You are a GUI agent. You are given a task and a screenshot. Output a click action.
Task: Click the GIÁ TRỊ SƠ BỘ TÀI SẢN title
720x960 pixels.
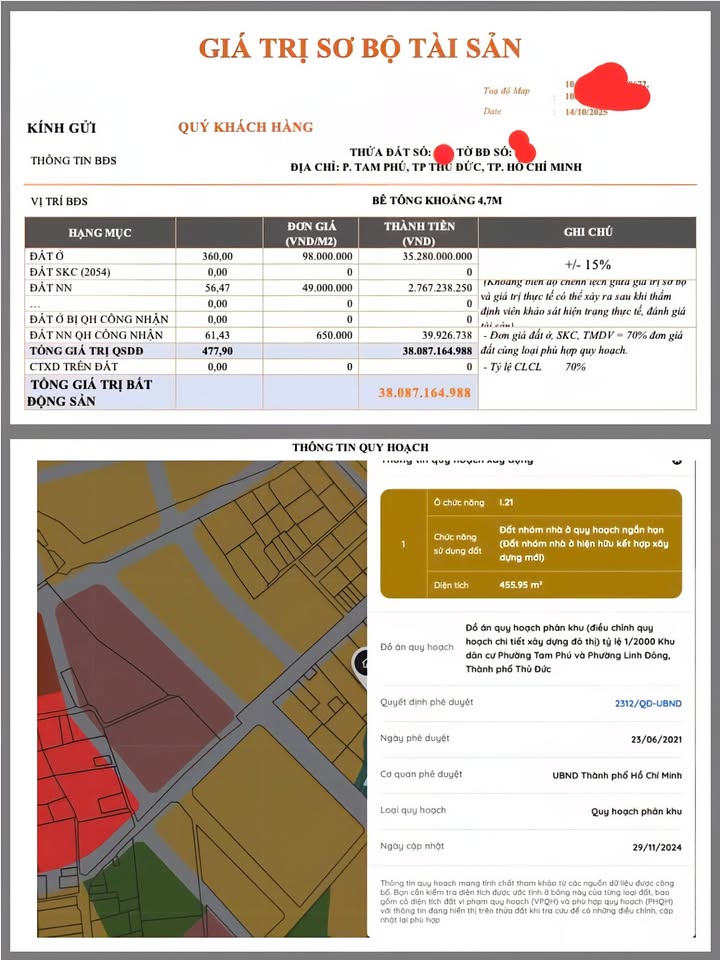tap(359, 47)
